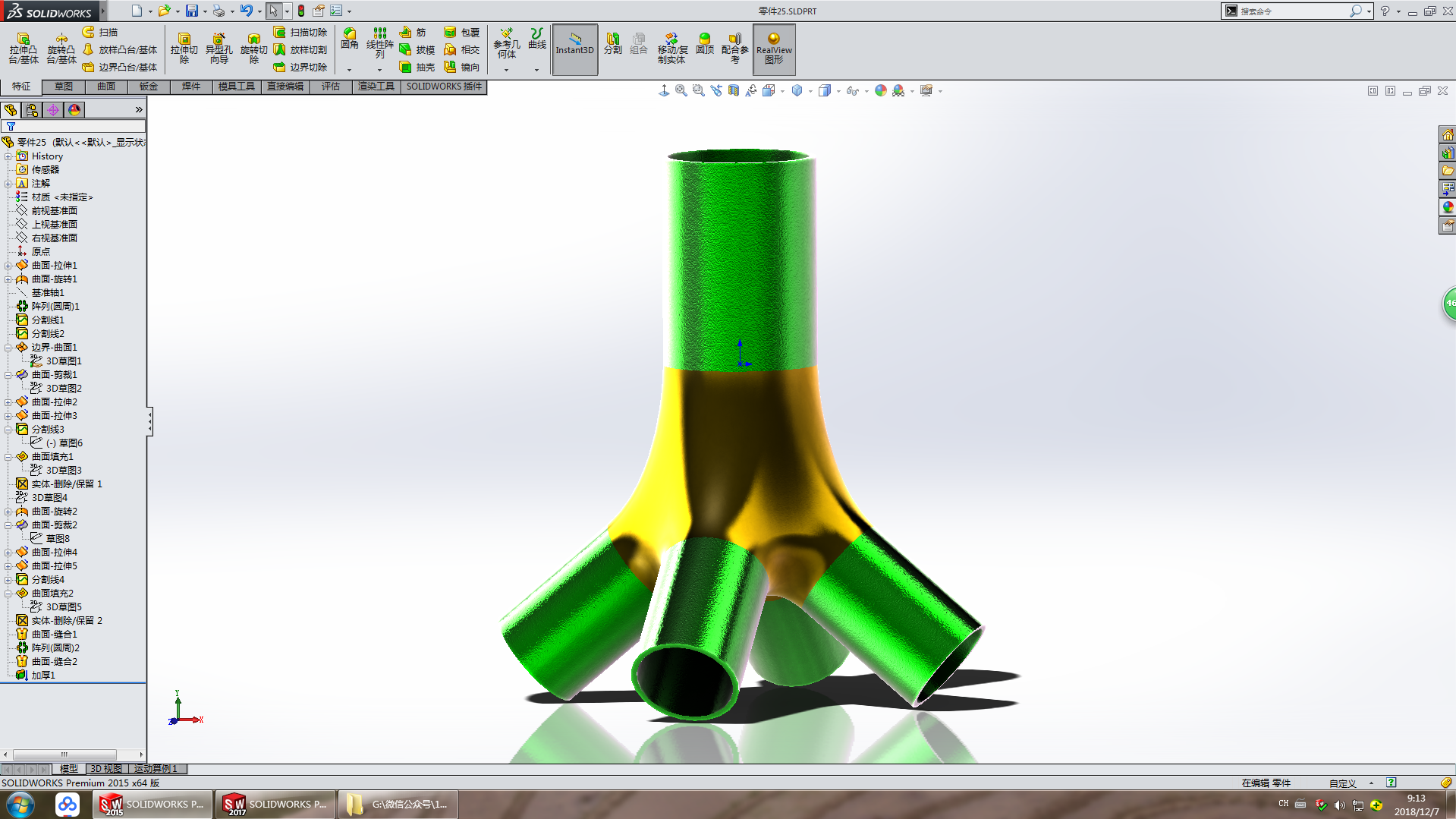The width and height of the screenshot is (1456, 819).
Task: Open the 参考几何体 dropdown arrow
Action: [506, 70]
